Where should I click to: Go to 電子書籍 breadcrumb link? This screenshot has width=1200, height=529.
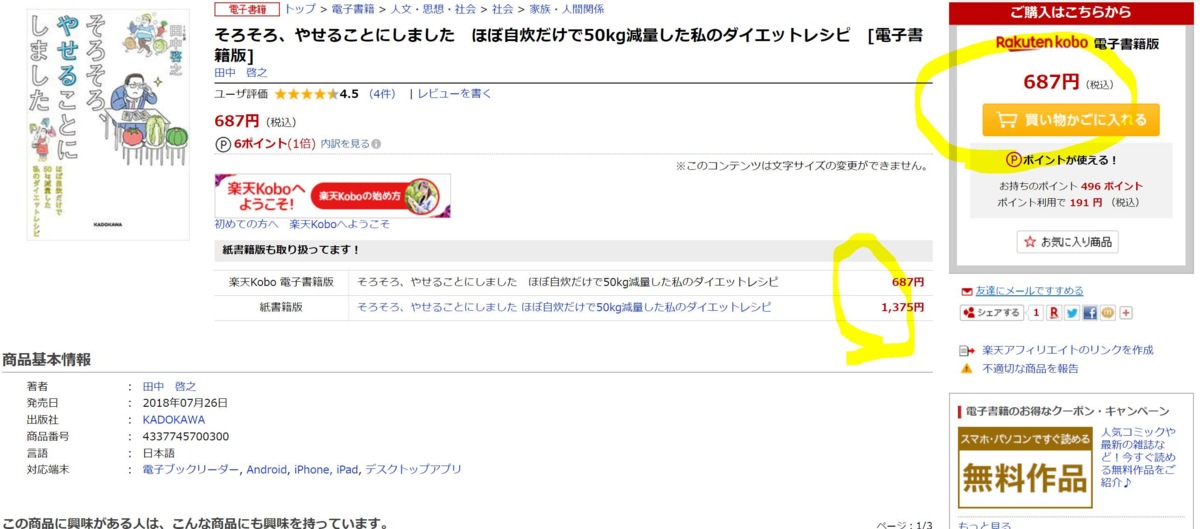(353, 9)
